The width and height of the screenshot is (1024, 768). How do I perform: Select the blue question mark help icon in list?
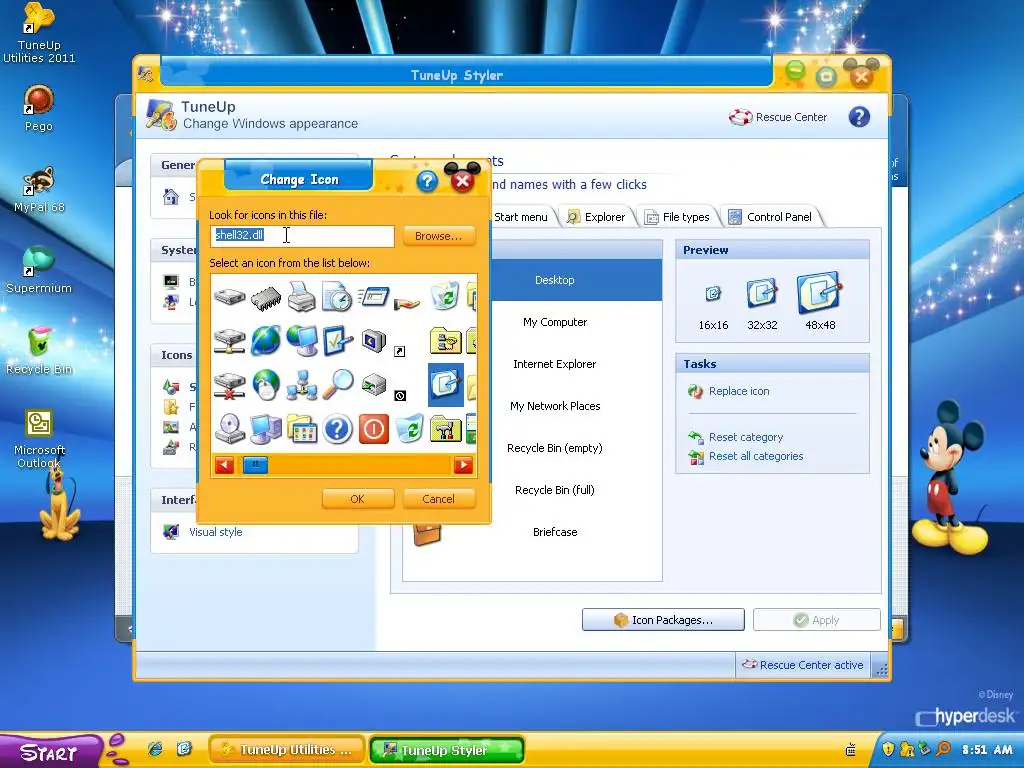click(338, 429)
